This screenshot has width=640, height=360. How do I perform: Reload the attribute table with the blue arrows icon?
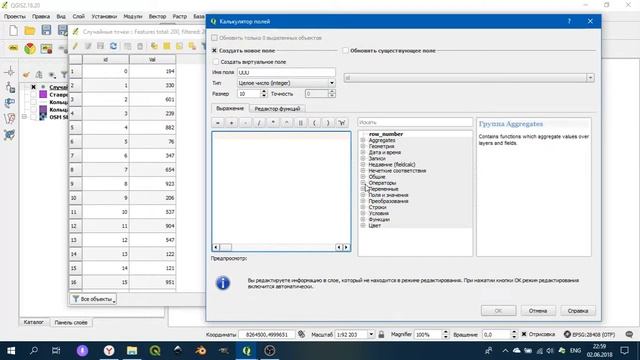tap(113, 46)
